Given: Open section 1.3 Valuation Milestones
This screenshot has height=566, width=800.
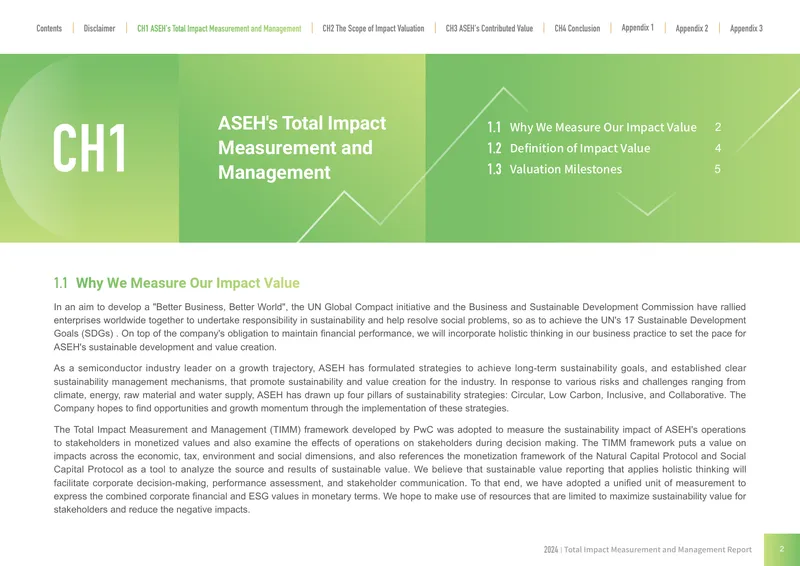Looking at the screenshot, I should coord(555,169).
